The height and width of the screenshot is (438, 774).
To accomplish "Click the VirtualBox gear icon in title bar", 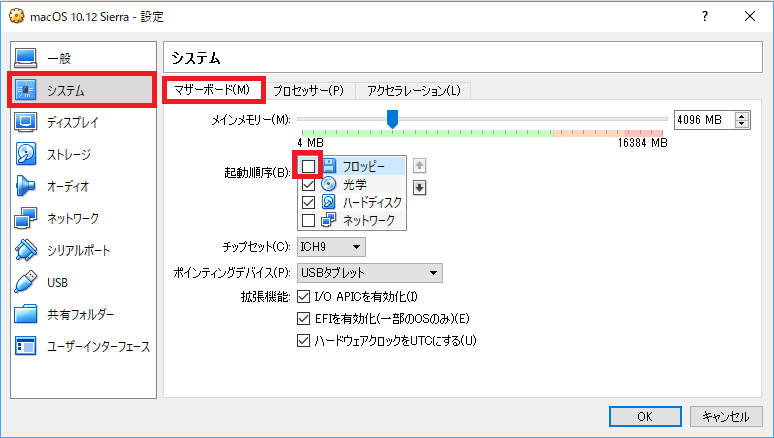I will [x=17, y=16].
